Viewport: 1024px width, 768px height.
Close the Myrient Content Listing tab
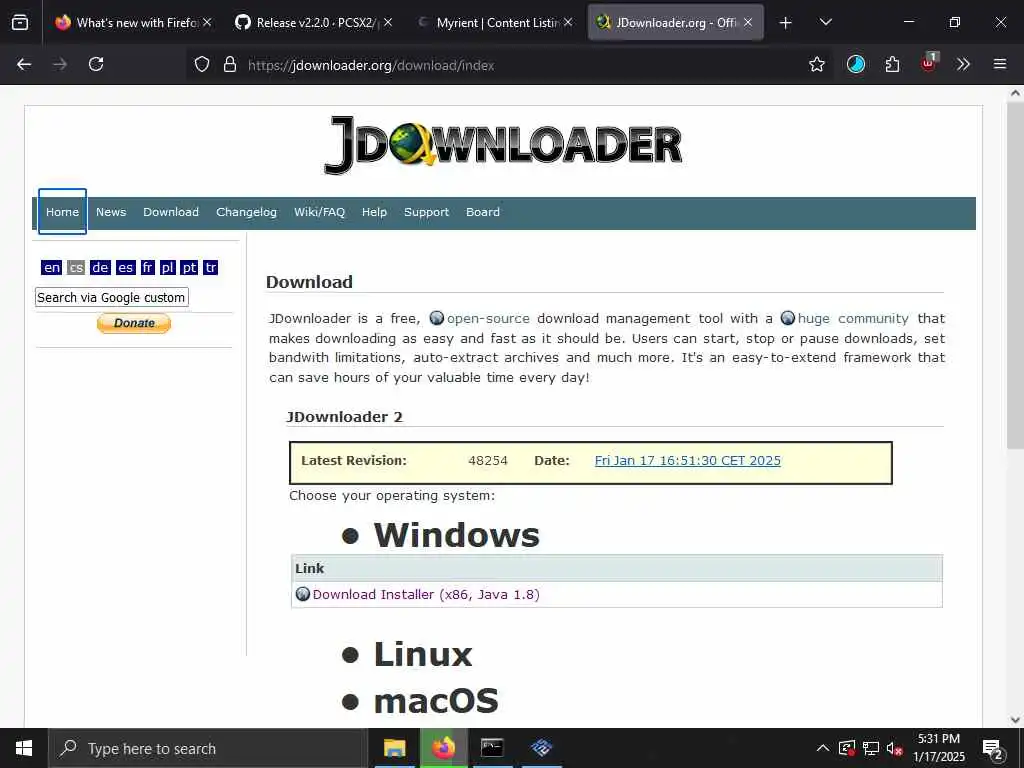coord(568,22)
